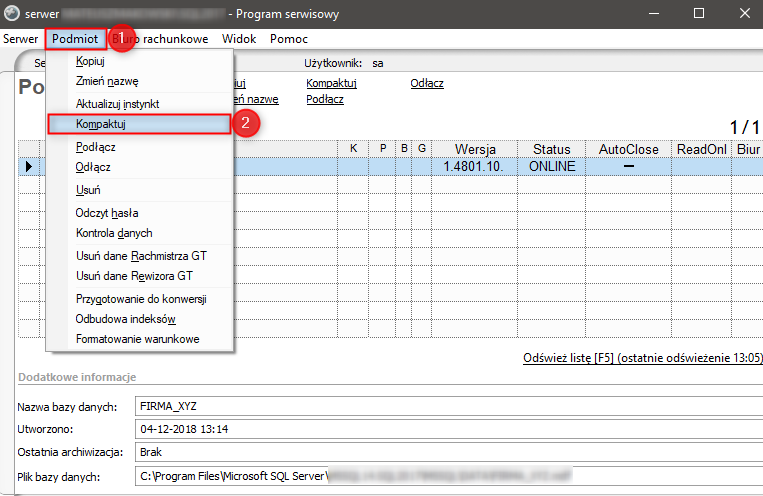
Task: Click the Plik bazy danych path field
Action: [x=449, y=476]
